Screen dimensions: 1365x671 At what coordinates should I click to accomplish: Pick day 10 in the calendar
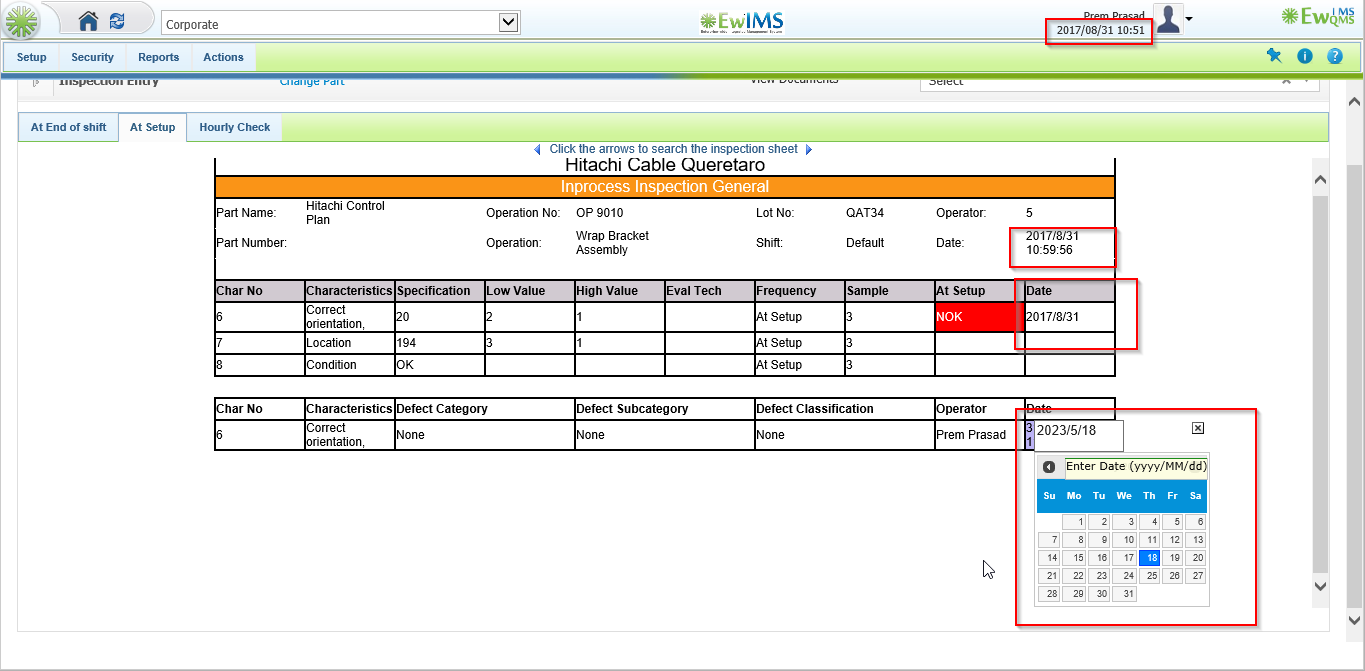(x=1125, y=540)
